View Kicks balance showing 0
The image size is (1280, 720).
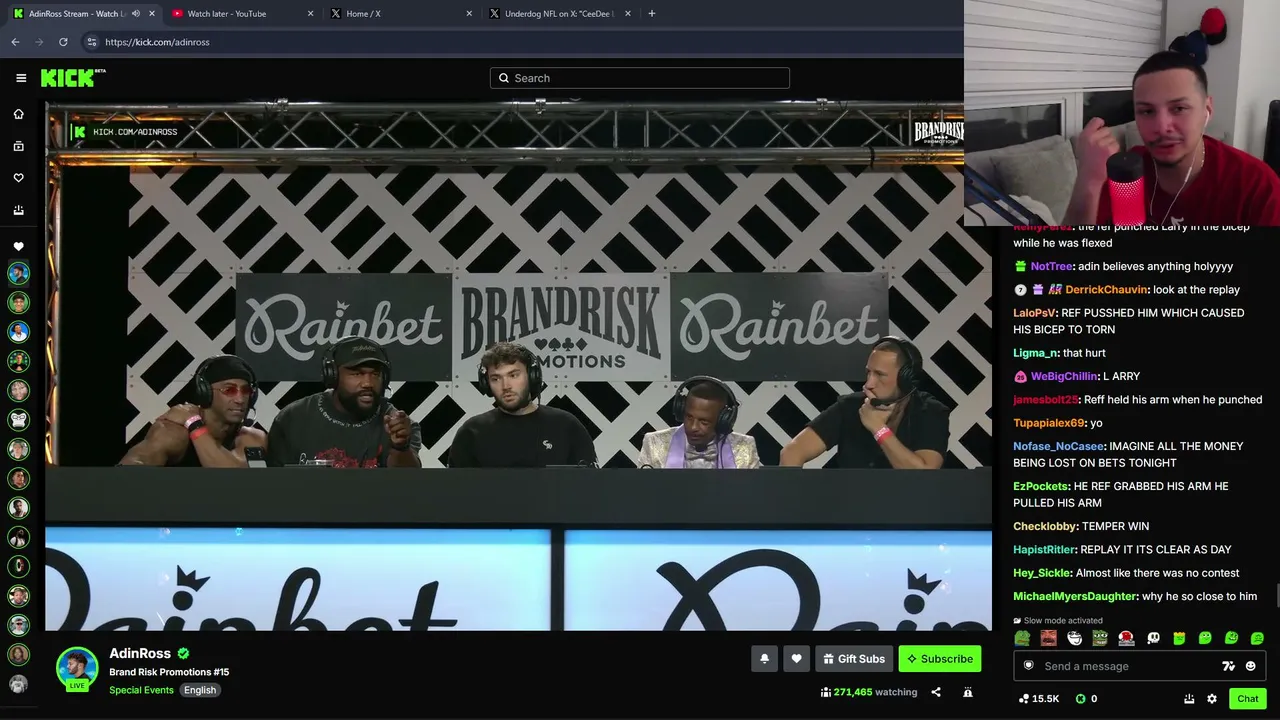[1086, 699]
